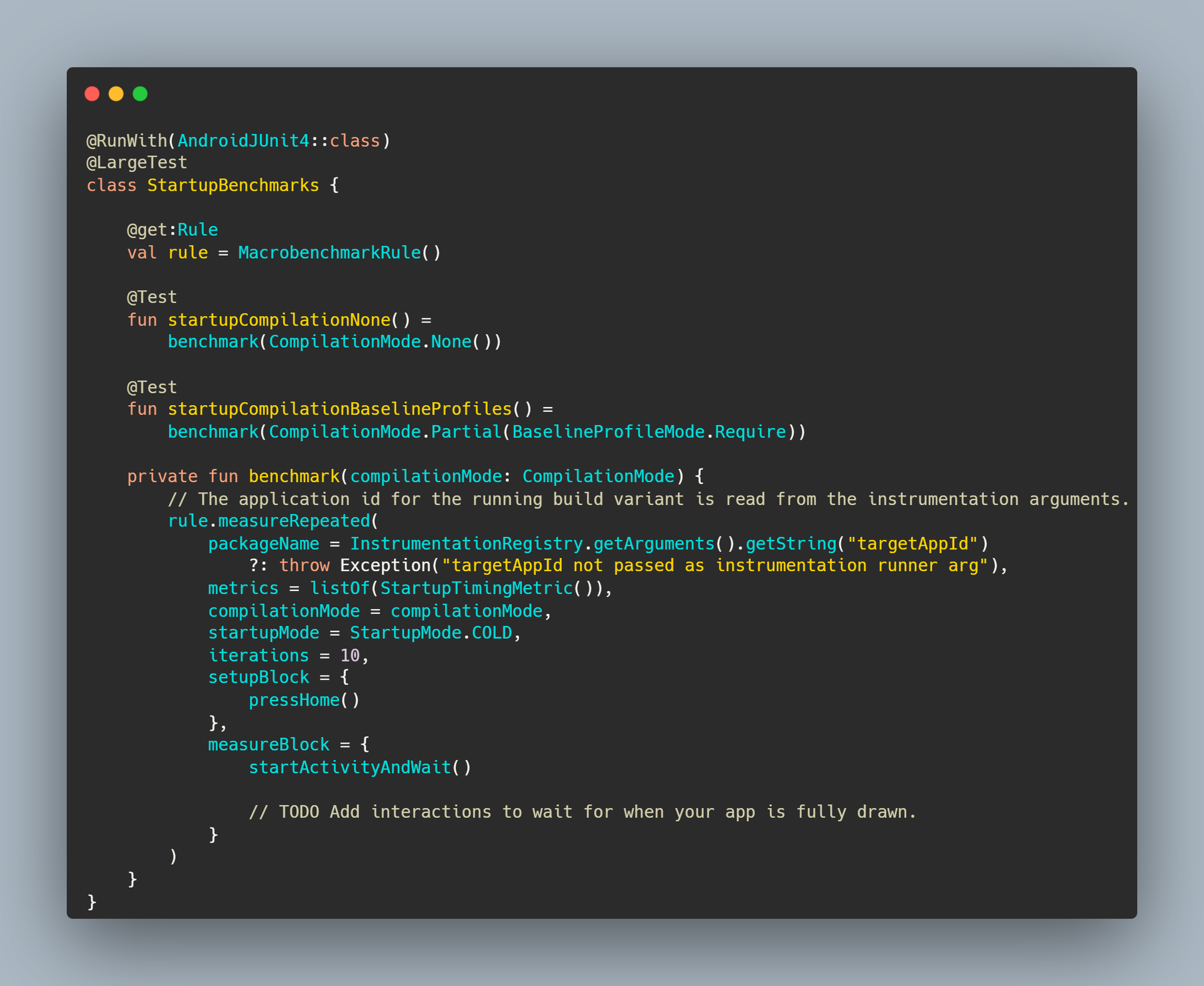The image size is (1204, 986).
Task: Click the yellow minimize window dot
Action: (116, 94)
